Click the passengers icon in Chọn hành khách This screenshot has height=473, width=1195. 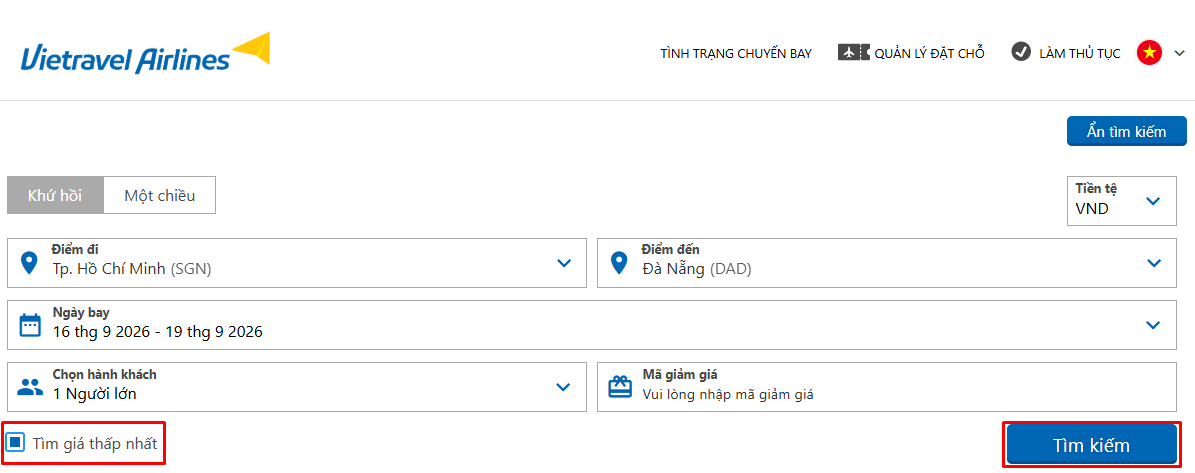click(30, 387)
